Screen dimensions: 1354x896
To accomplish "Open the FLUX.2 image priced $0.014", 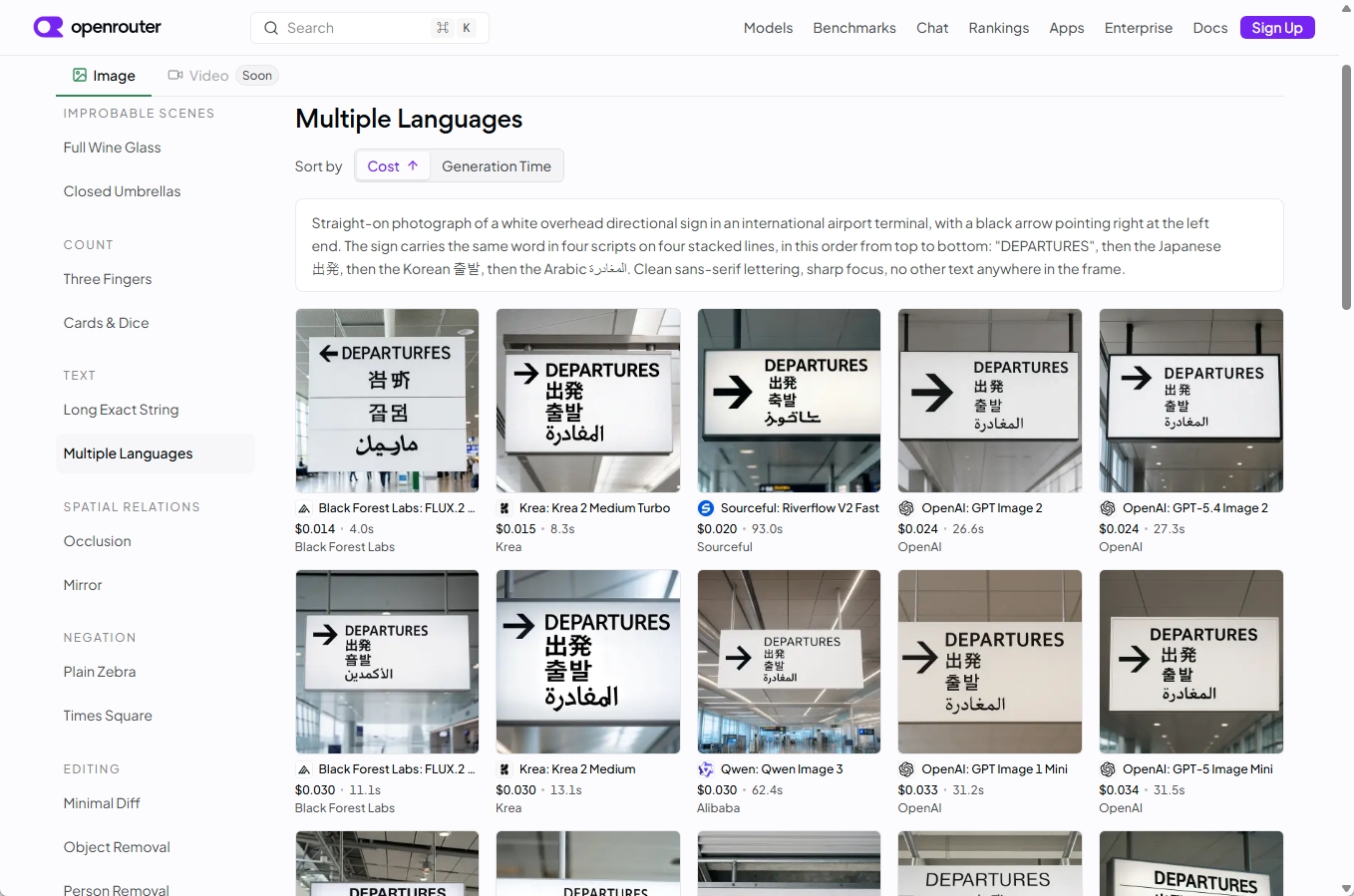I will click(x=387, y=401).
